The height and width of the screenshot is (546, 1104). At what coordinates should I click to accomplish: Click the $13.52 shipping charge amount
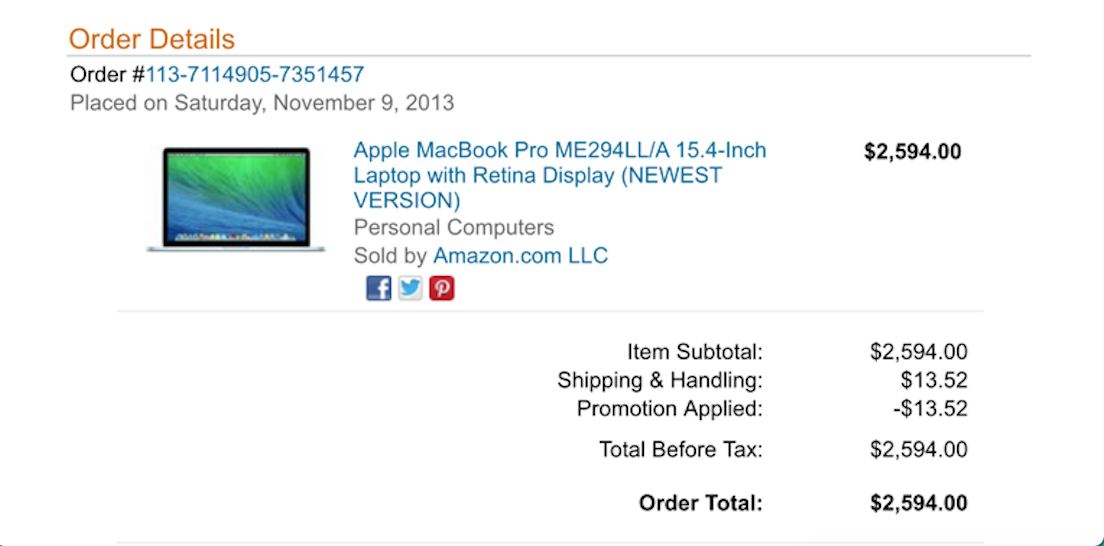pos(934,380)
